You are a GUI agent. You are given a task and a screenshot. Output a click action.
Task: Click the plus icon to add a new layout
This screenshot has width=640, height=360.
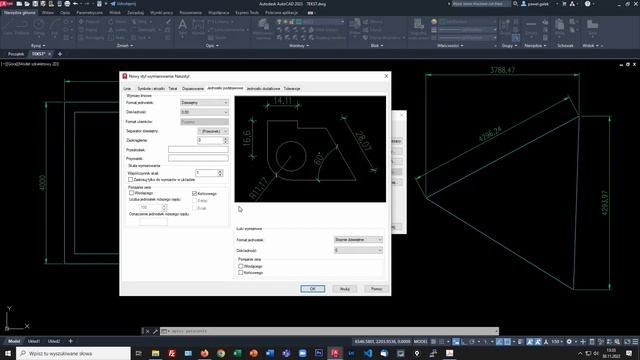pyautogui.click(x=70, y=341)
